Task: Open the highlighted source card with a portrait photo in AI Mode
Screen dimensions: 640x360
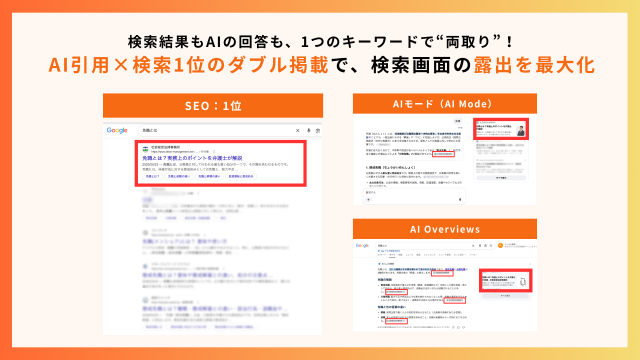Action: click(501, 129)
